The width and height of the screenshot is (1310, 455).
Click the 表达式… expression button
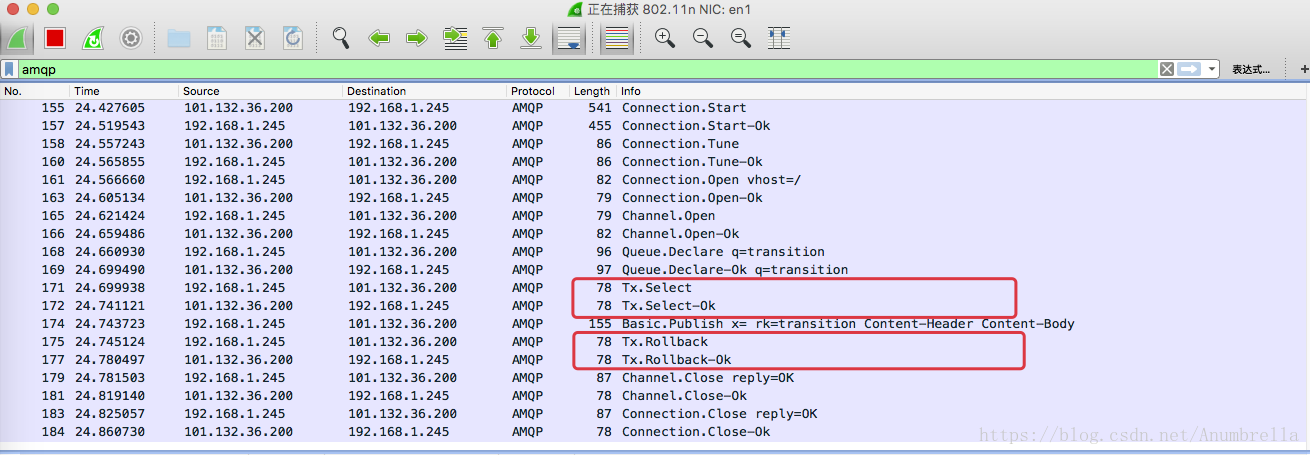pyautogui.click(x=1250, y=69)
